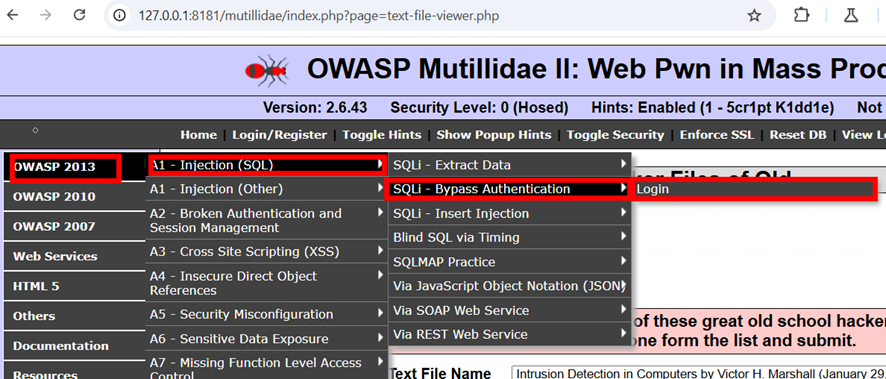The height and width of the screenshot is (379, 886).
Task: Click Reset DB link
Action: tap(798, 135)
